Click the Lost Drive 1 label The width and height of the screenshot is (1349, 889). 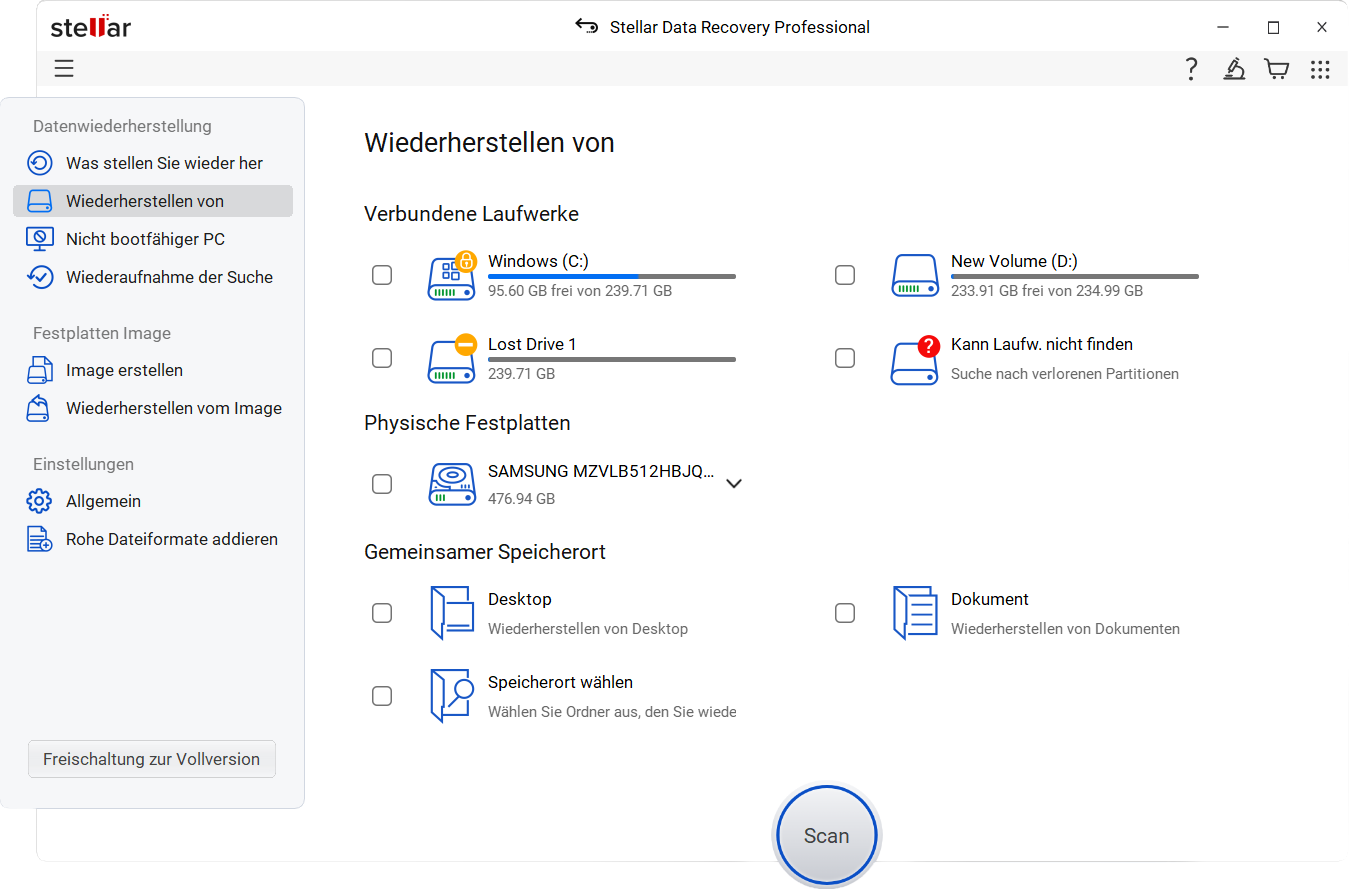[532, 344]
